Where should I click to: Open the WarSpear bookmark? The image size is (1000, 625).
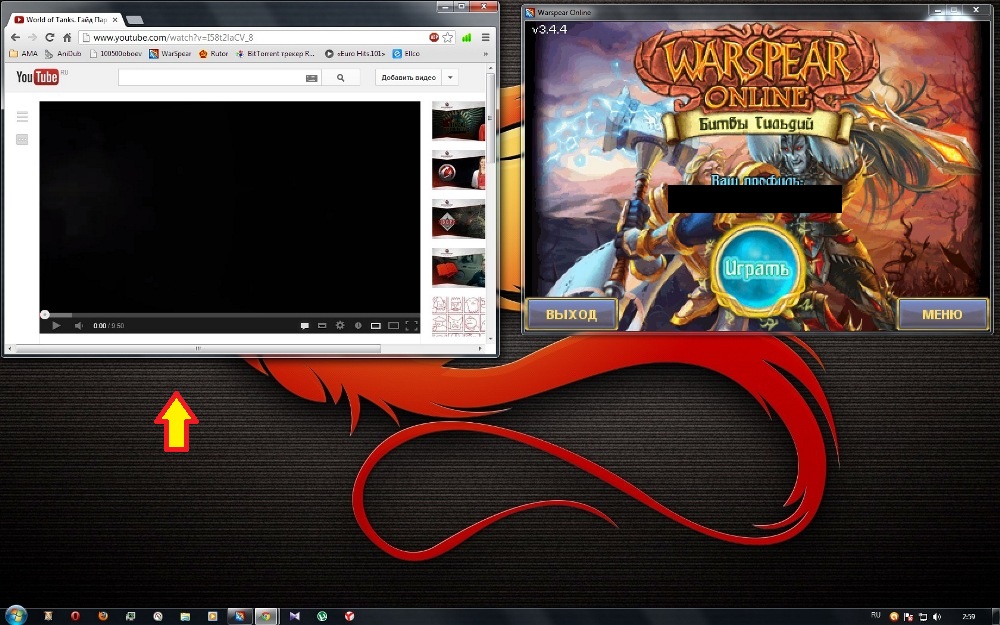click(170, 54)
